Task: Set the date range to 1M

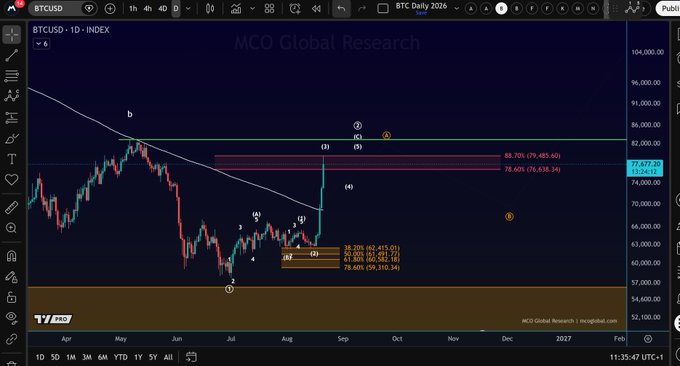Action: click(x=71, y=357)
